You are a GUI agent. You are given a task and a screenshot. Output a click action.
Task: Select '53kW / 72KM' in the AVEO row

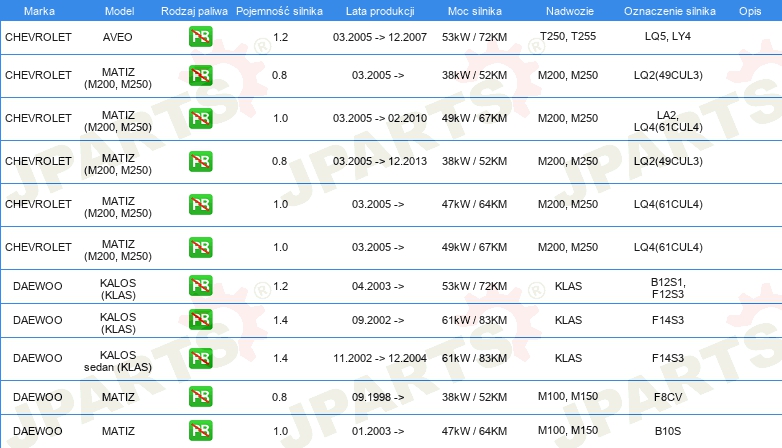point(474,37)
